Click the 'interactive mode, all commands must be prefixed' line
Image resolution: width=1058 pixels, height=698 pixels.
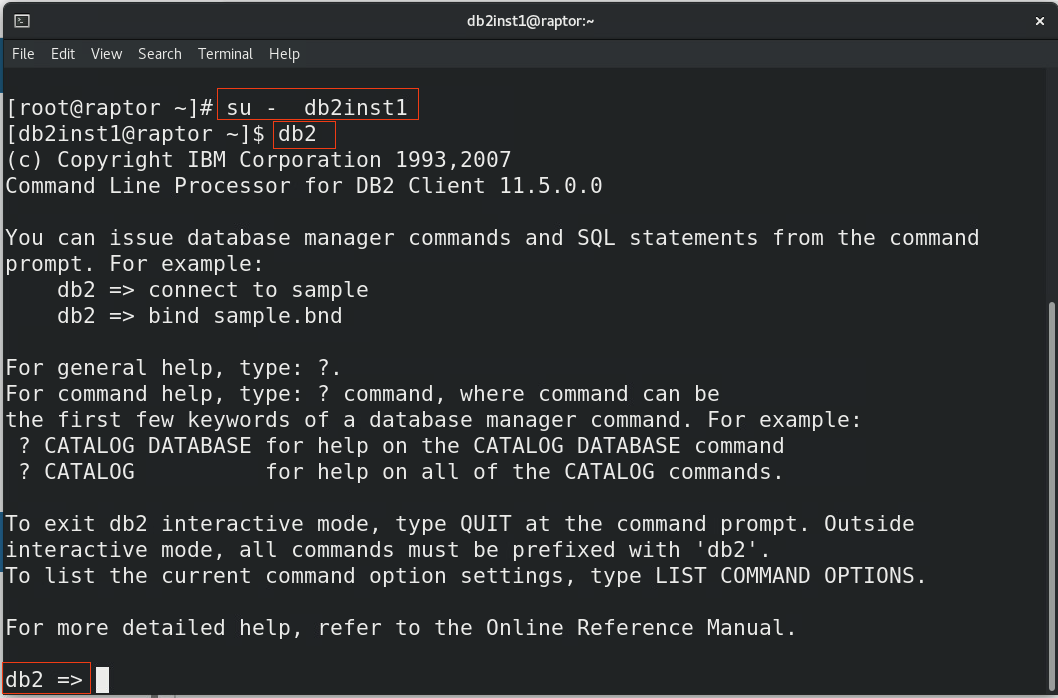[x=388, y=549]
